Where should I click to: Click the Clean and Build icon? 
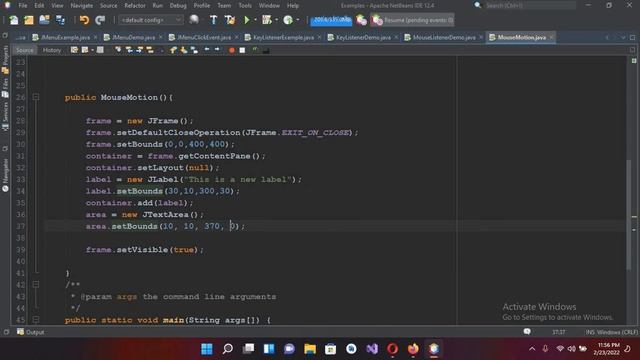tap(229, 20)
